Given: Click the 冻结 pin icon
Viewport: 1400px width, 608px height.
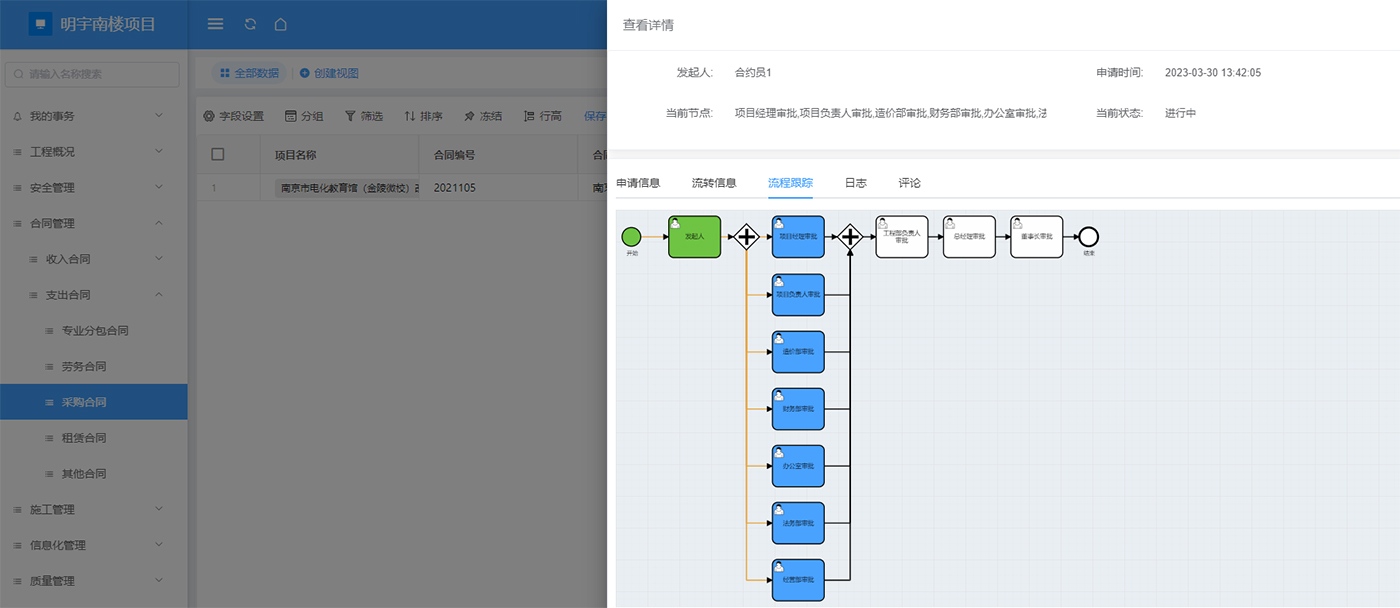Looking at the screenshot, I should pos(469,116).
